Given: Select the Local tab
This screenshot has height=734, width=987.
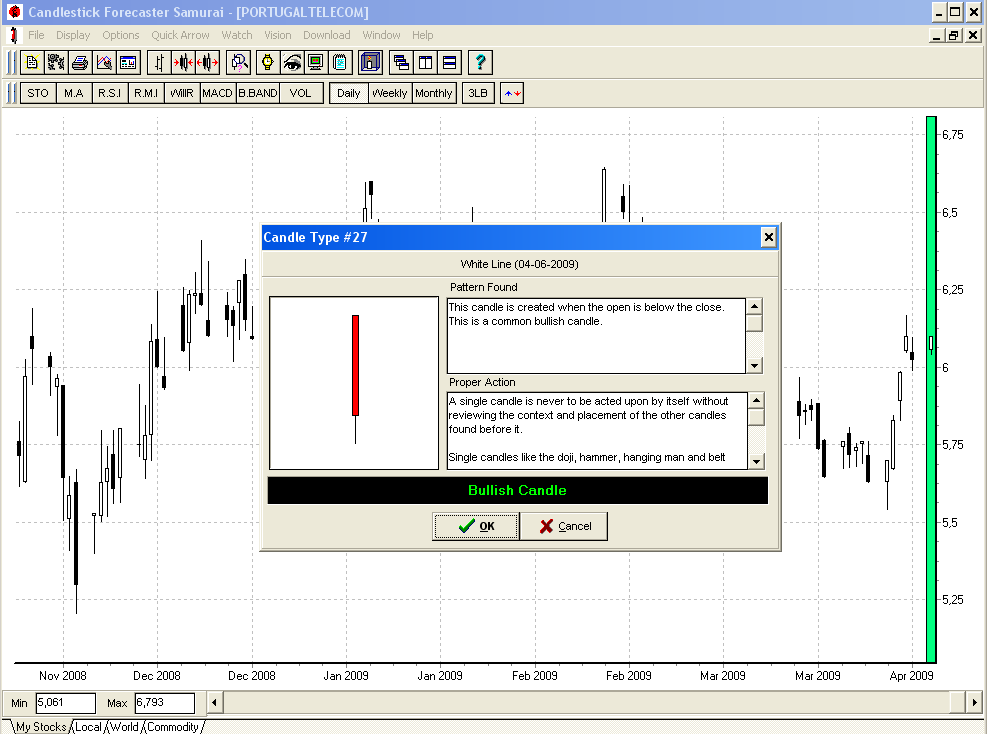Looking at the screenshot, I should (88, 727).
